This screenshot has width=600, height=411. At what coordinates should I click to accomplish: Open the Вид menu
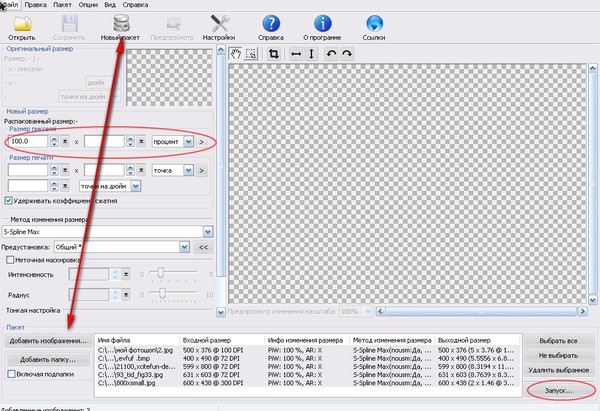[110, 5]
